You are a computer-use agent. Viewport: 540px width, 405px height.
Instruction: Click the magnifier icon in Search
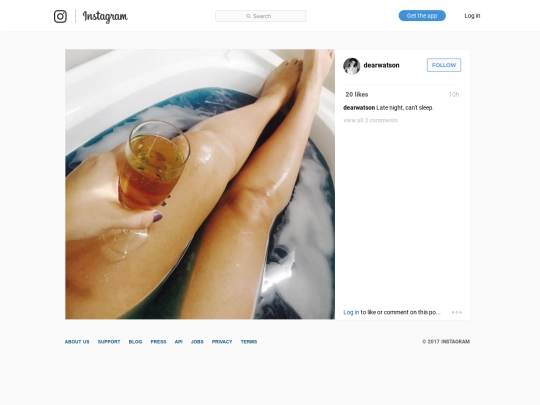pos(248,16)
